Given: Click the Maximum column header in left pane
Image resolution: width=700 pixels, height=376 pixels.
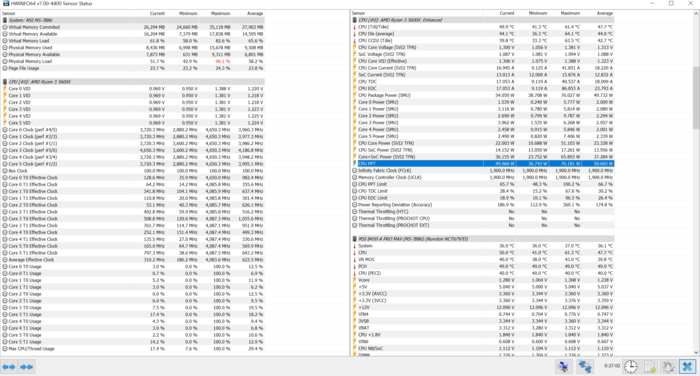Looking at the screenshot, I should [215, 13].
